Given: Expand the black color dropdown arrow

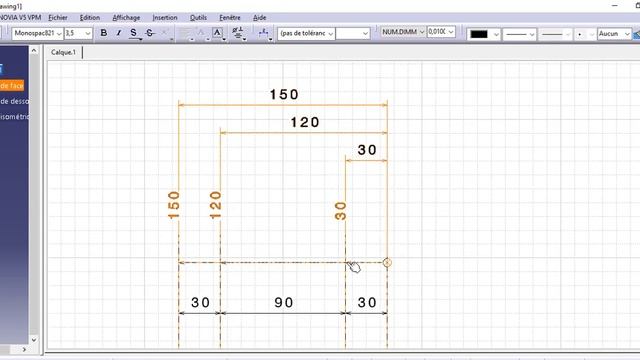Looking at the screenshot, I should pos(496,34).
